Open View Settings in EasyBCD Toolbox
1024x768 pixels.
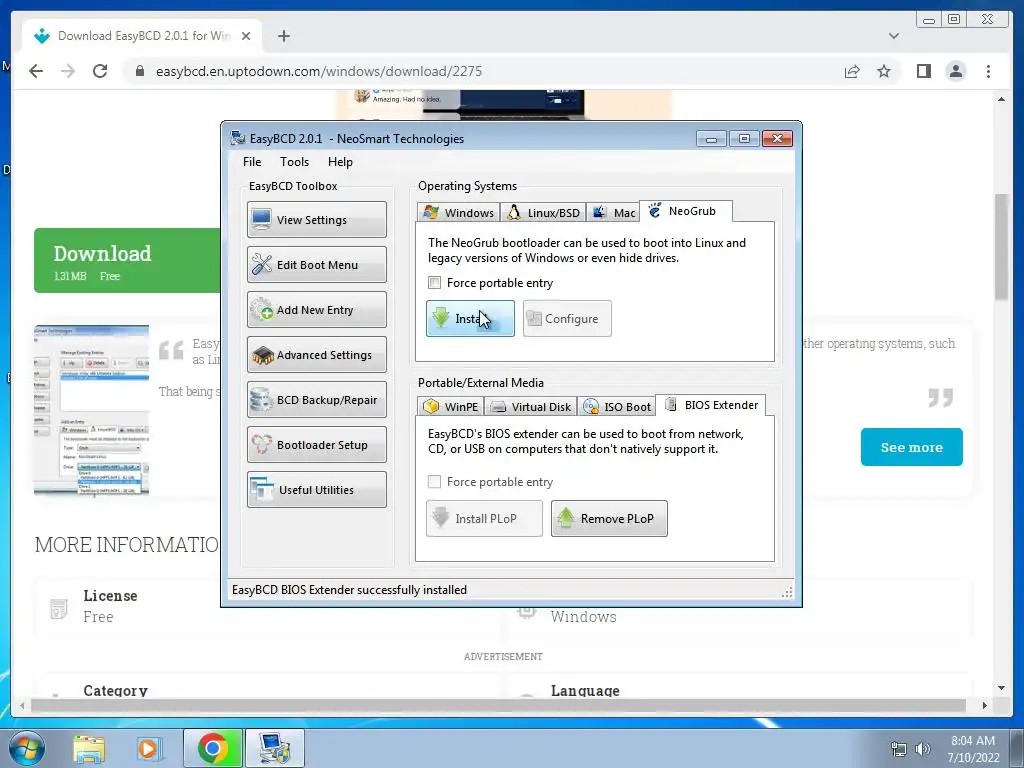[317, 219]
